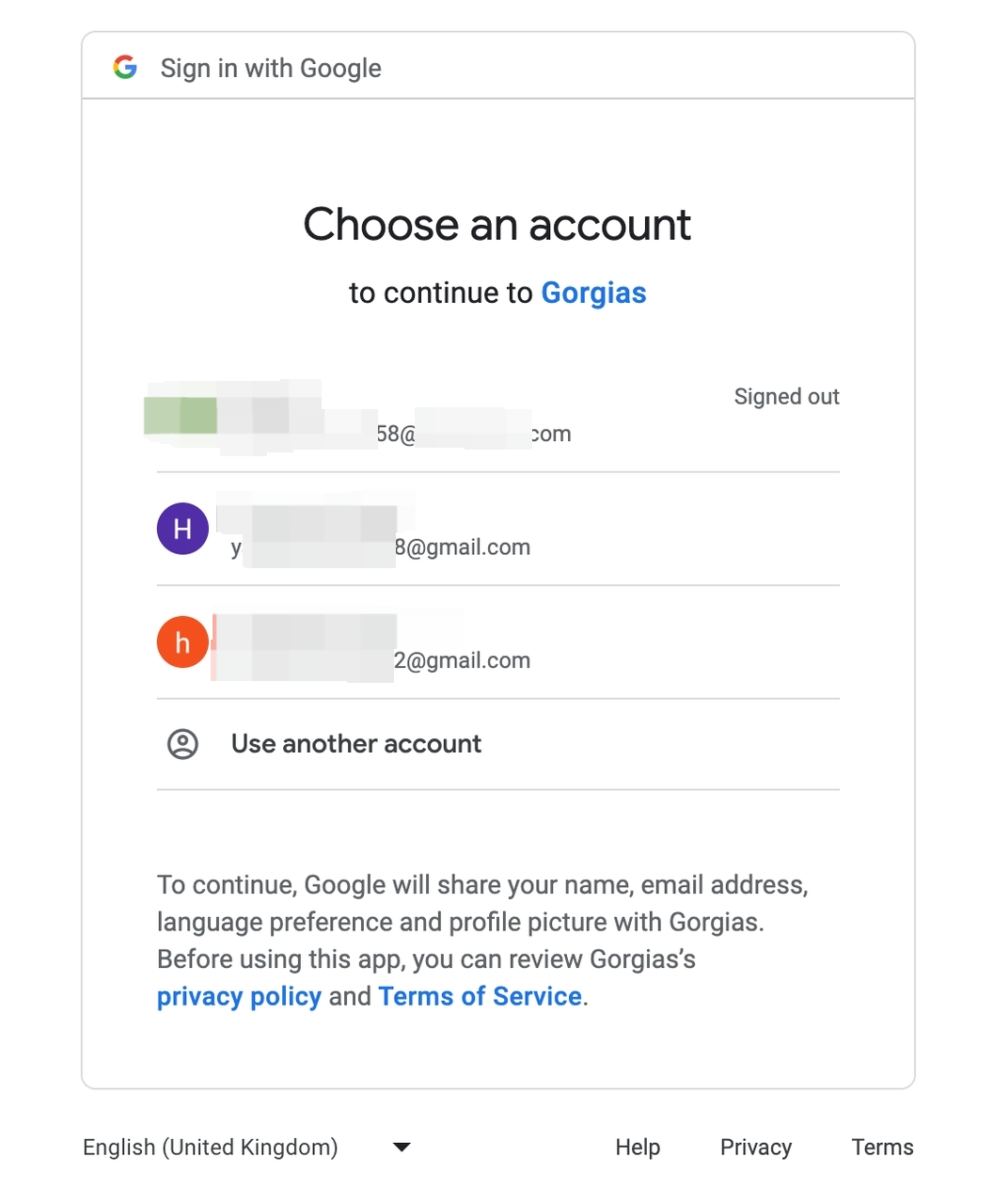Open the Help footer link
The height and width of the screenshot is (1204, 993).
638,1148
